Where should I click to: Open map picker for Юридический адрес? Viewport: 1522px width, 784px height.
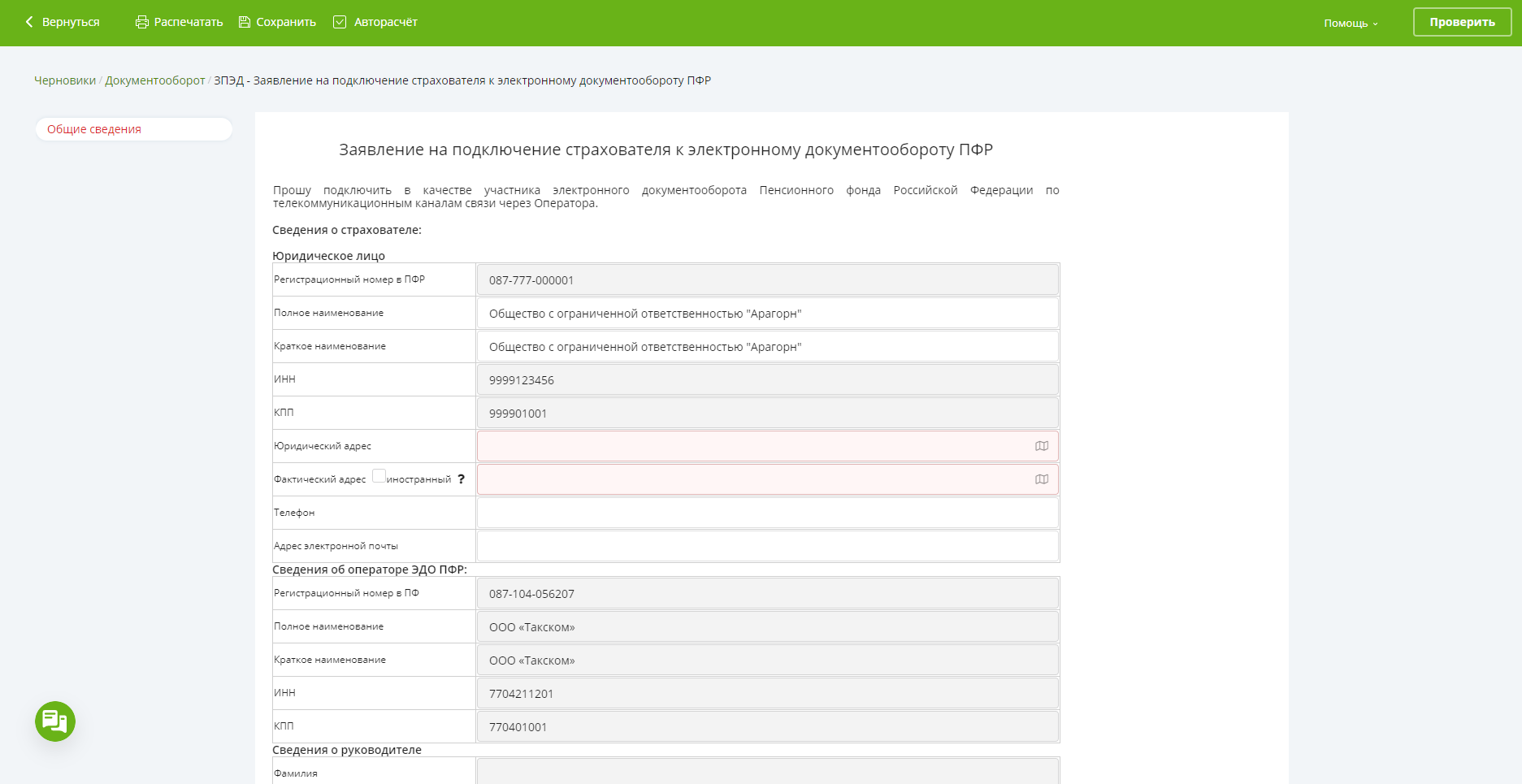tap(1042, 446)
